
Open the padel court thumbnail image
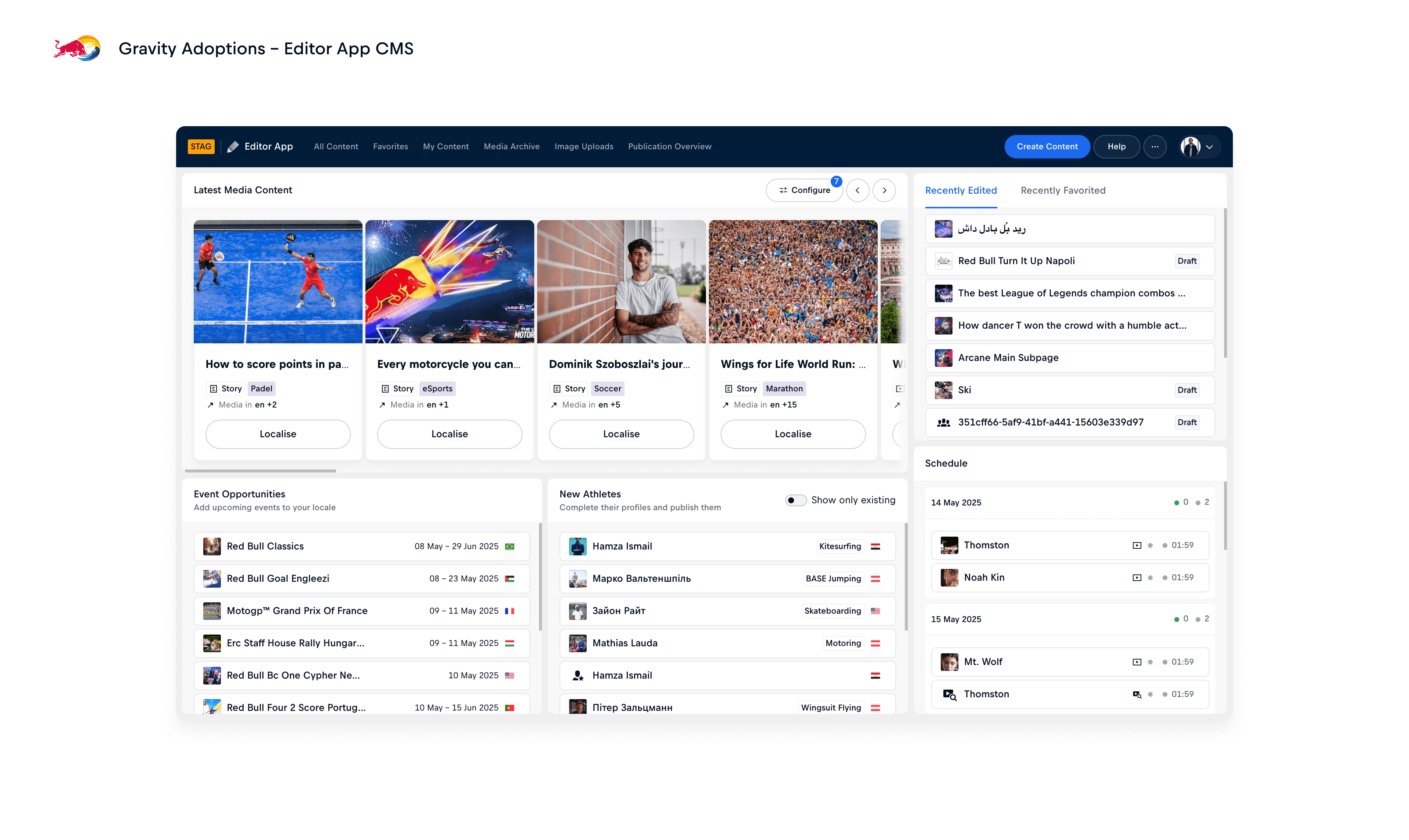278,282
